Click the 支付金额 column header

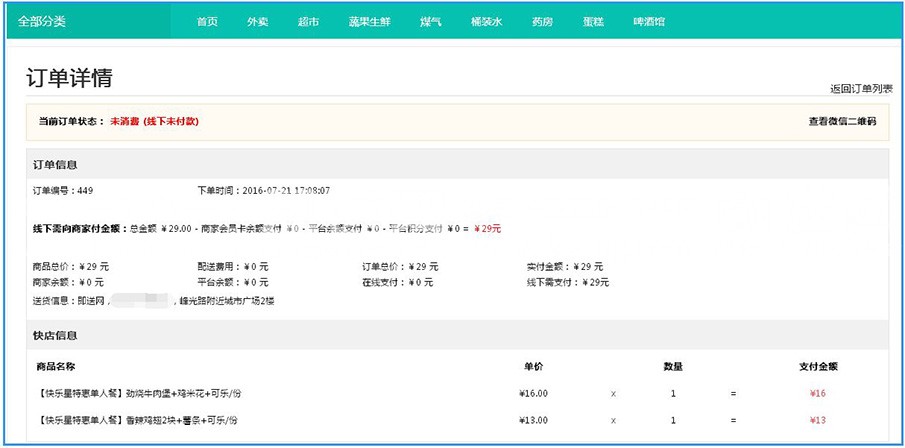(818, 366)
